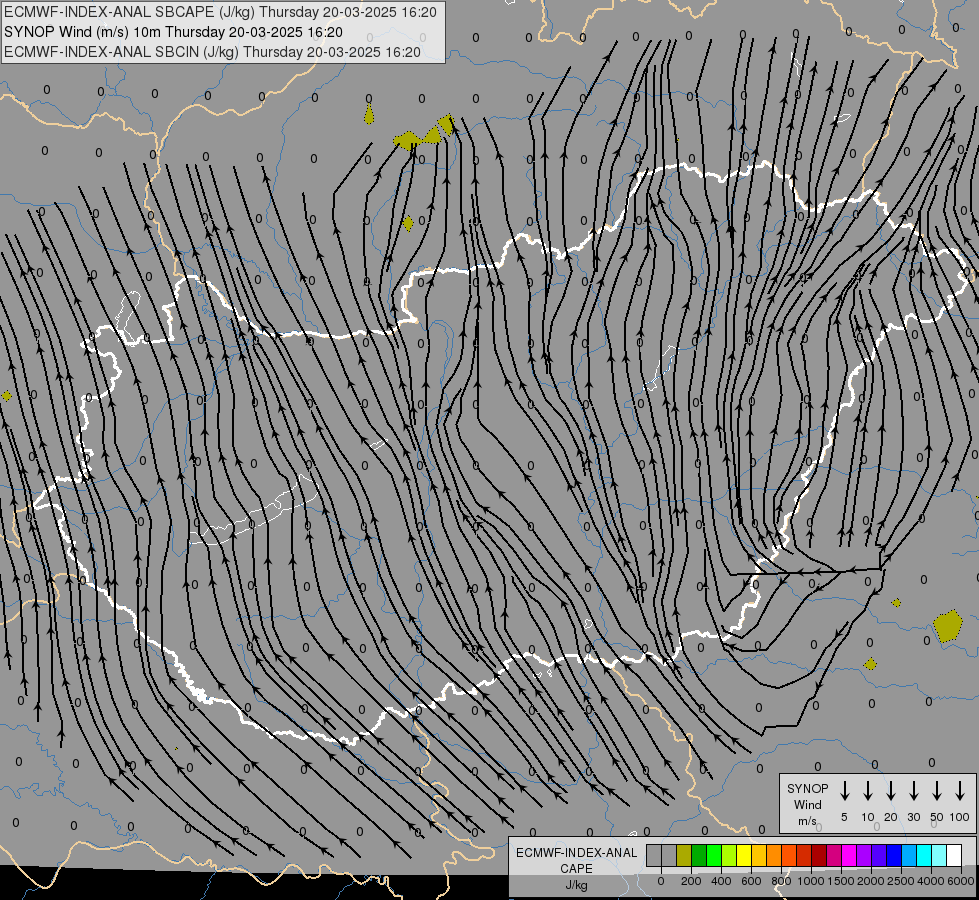Screen dimensions: 979x900
Task: Select the dark green CAPE legend swatch
Action: click(699, 855)
